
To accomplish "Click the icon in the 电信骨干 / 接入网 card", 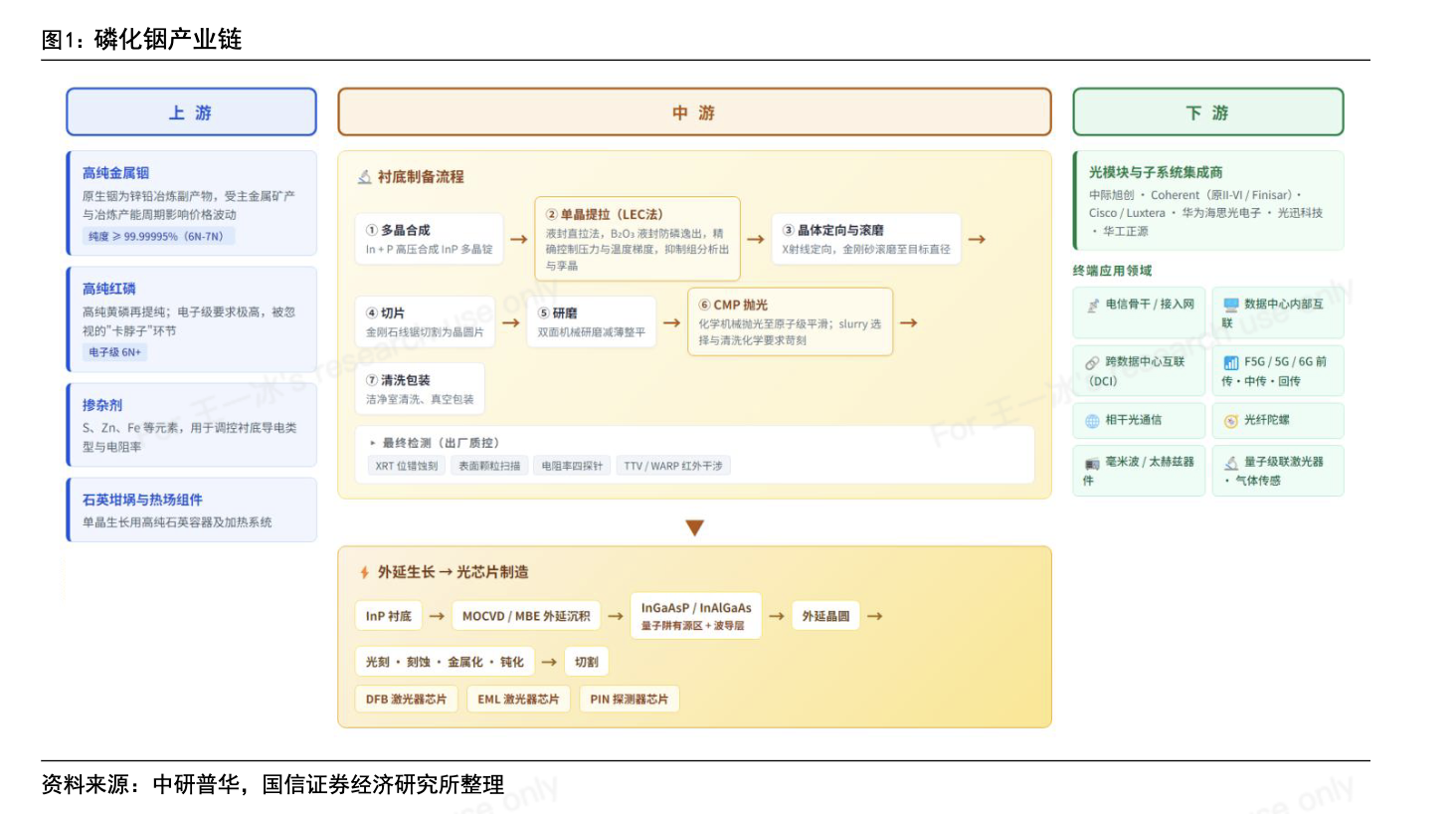I will pos(1093,305).
